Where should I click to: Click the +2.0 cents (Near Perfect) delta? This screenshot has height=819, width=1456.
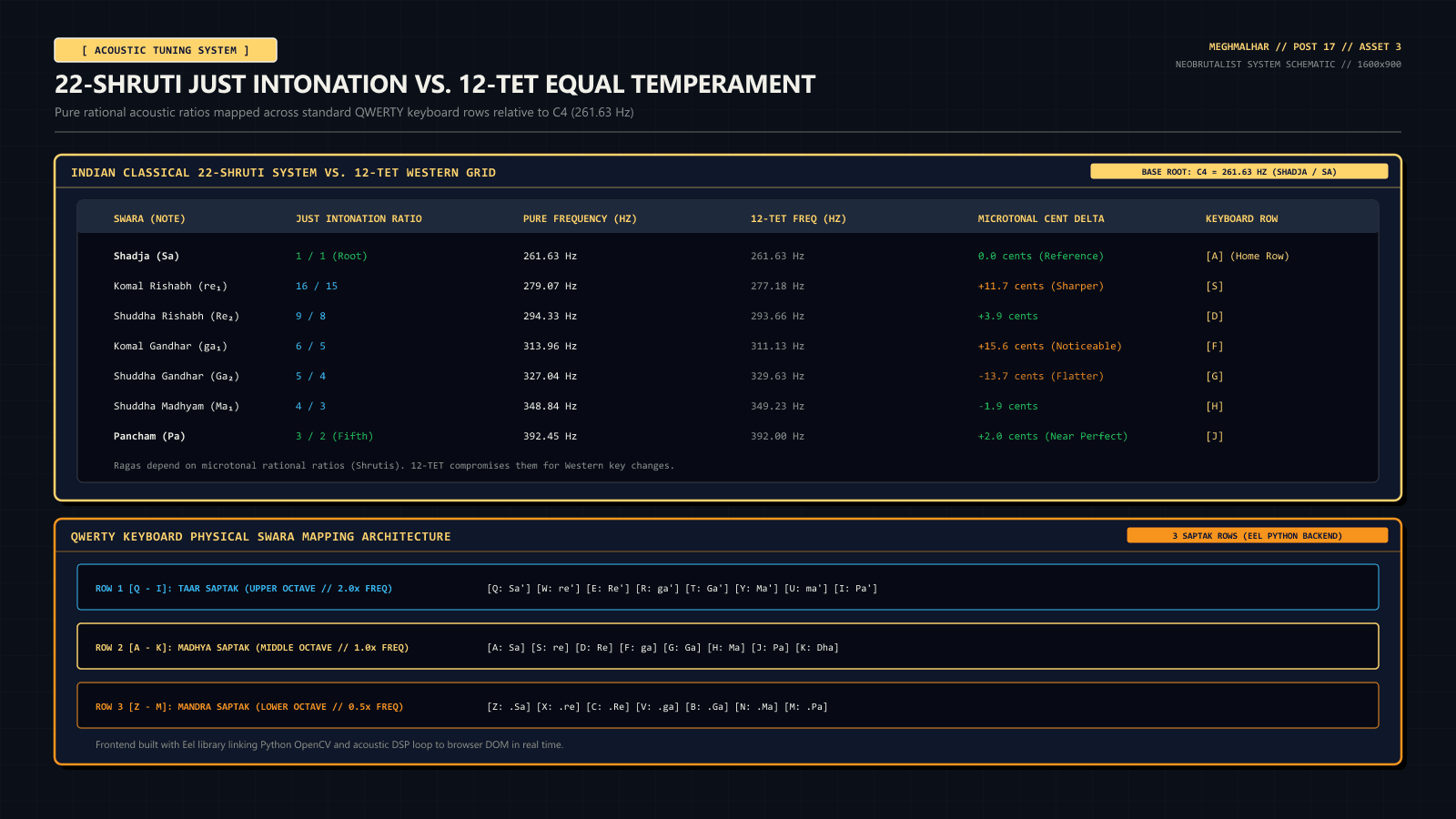click(x=1053, y=436)
